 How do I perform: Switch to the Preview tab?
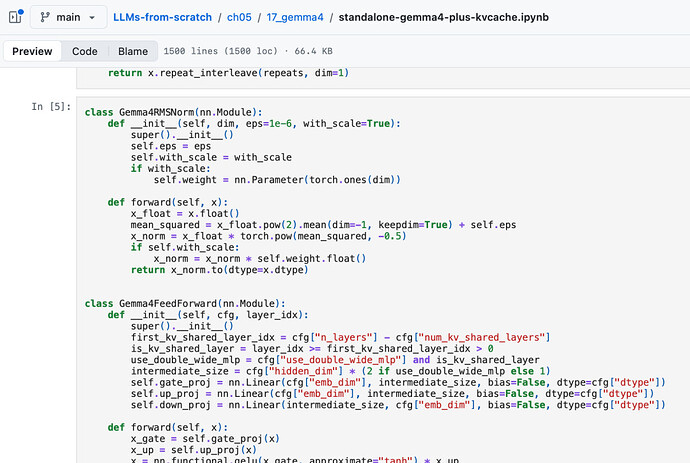[x=32, y=51]
